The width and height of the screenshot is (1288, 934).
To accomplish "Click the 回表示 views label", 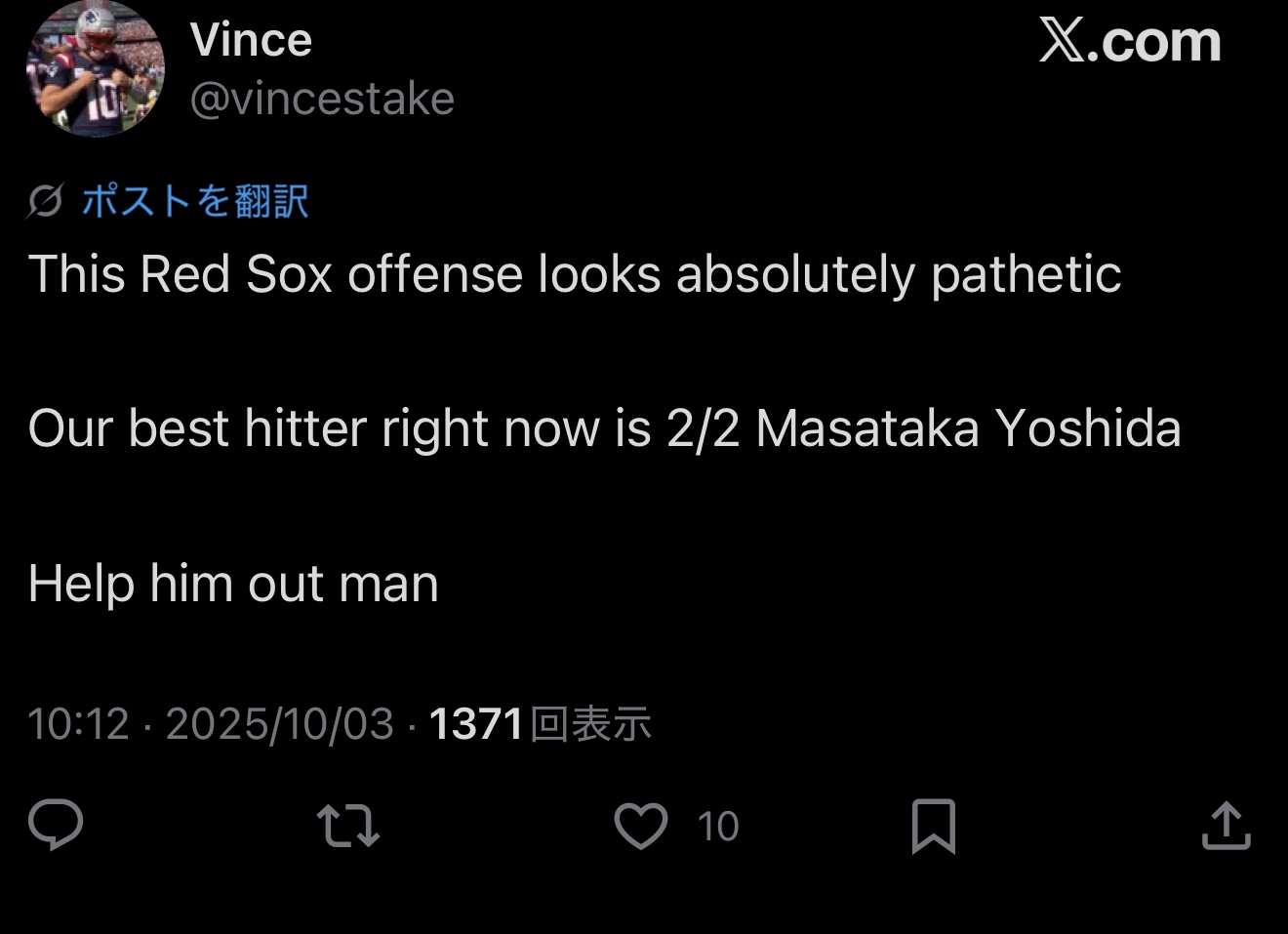I will click(590, 724).
